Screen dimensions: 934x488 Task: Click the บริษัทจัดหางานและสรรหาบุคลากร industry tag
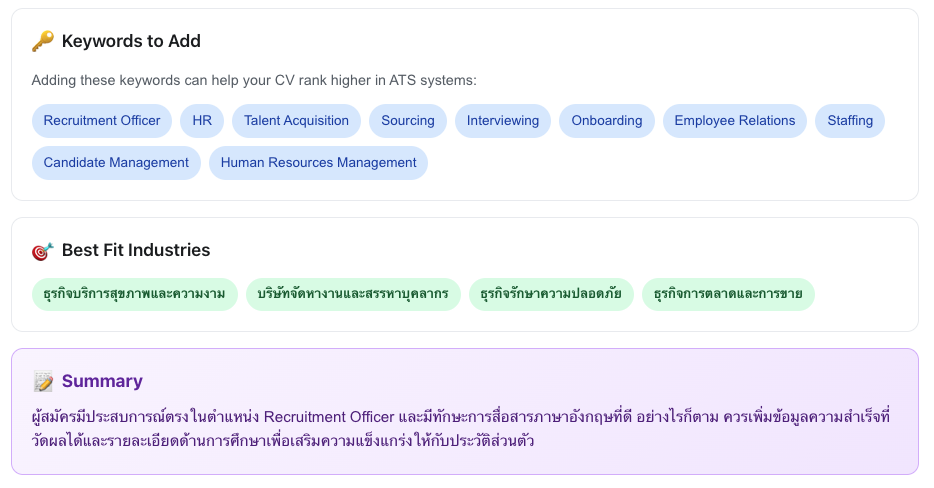pos(353,294)
